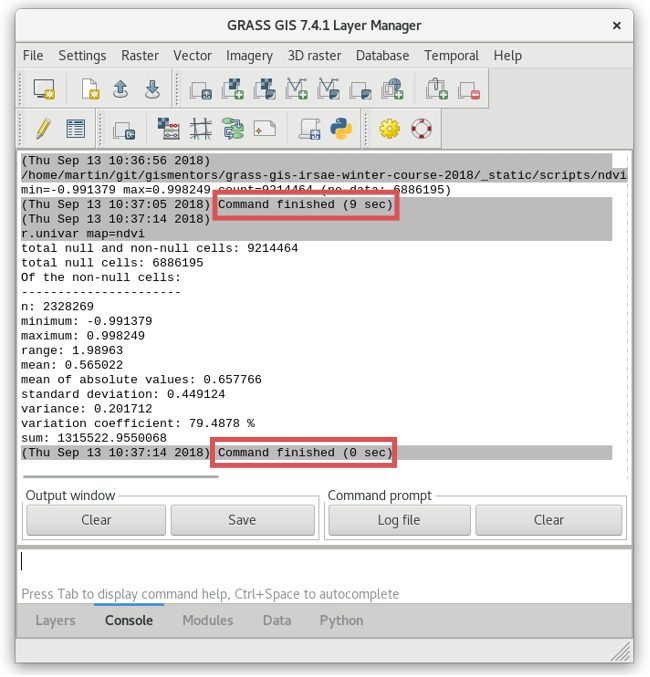
Task: Go to the Data tab
Action: [277, 620]
